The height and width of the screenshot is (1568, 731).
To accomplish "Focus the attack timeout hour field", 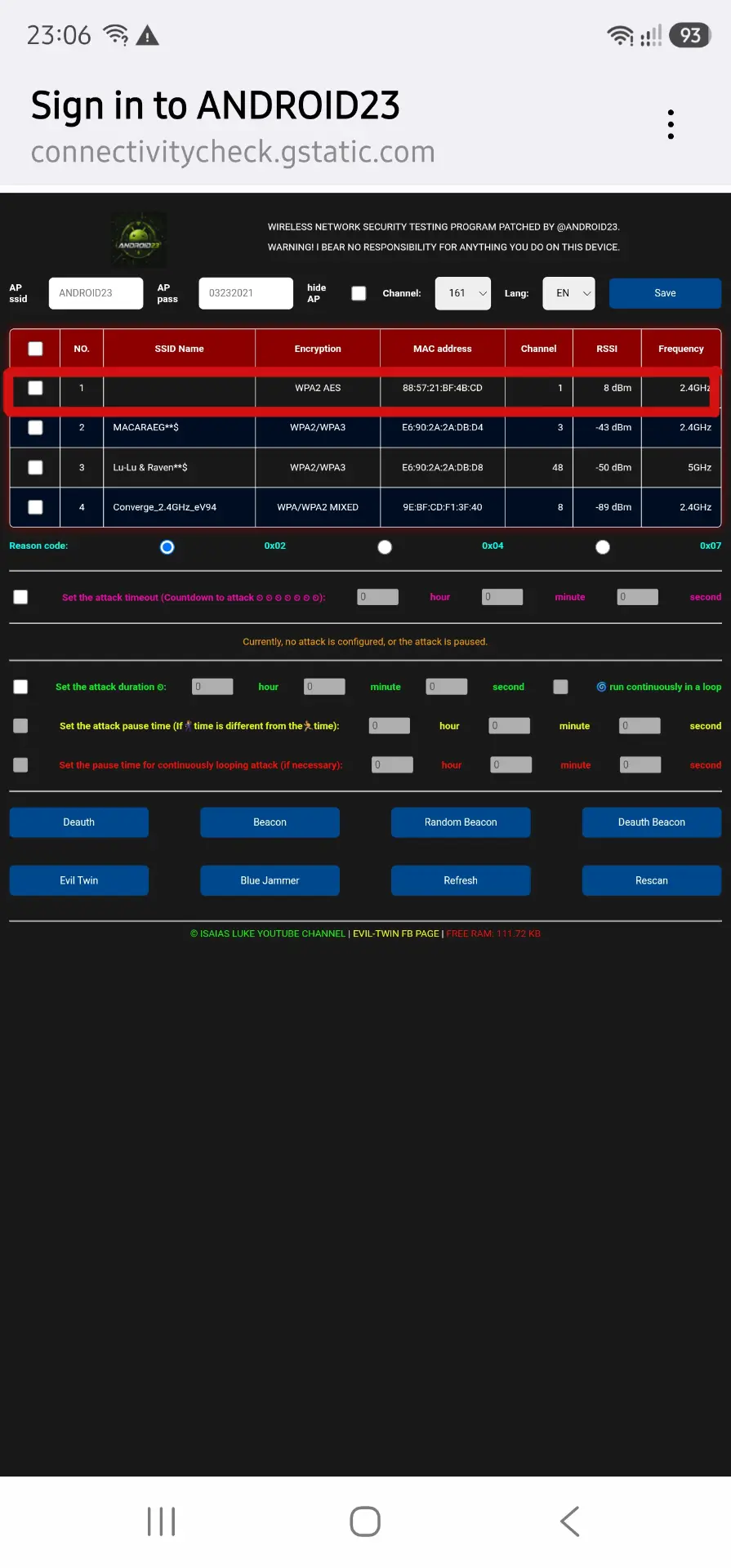I will pos(378,597).
